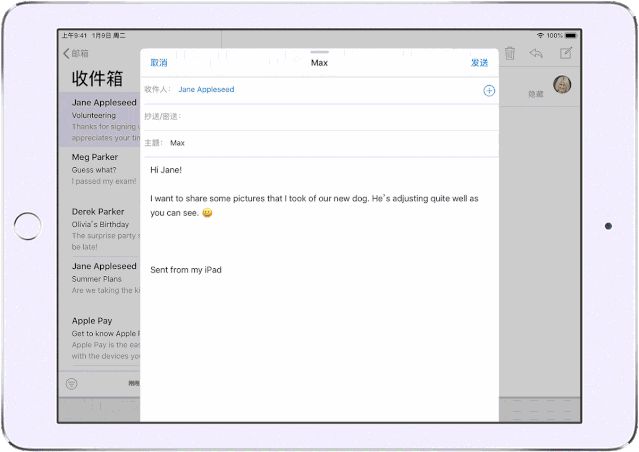
Task: Tap the Max title of the compose sheet
Action: (x=319, y=63)
